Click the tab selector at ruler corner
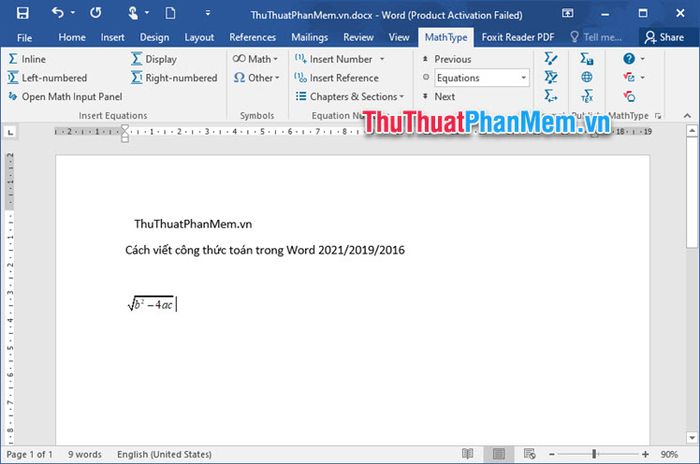 (x=10, y=132)
